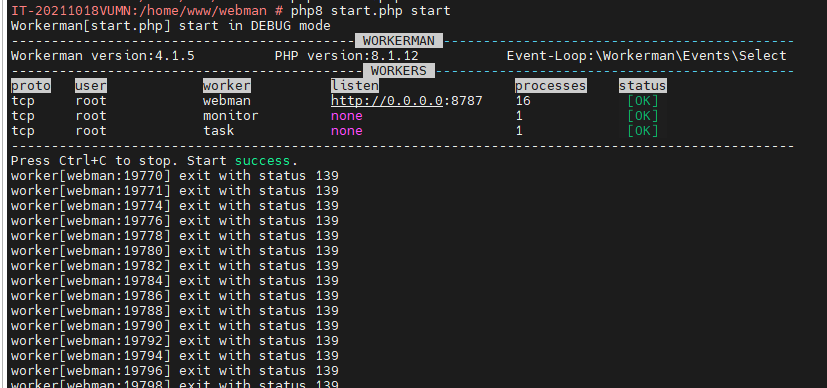Click the 'monitor' worker name

230,115
